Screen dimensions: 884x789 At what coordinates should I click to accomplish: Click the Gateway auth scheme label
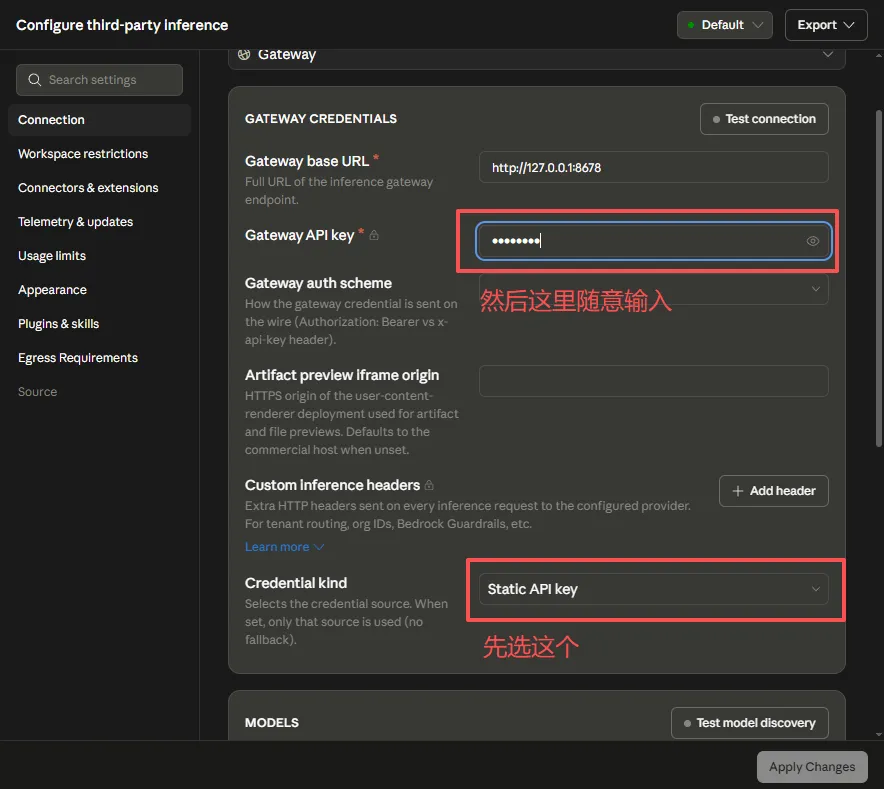(318, 283)
